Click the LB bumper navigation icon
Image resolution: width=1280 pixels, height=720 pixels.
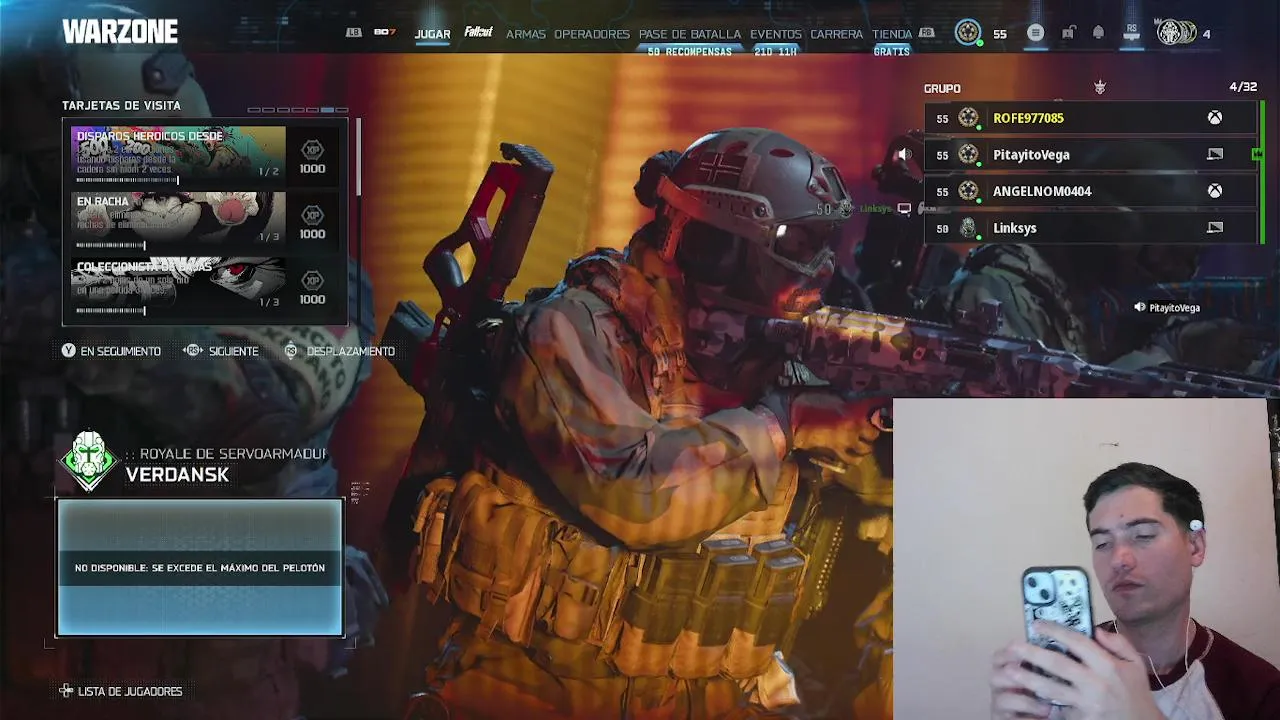click(353, 33)
